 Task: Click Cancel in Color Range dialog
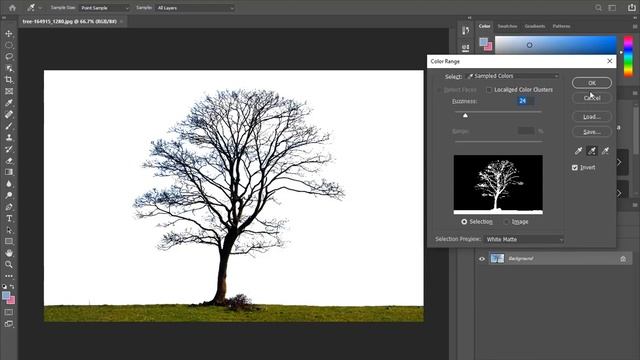(592, 98)
